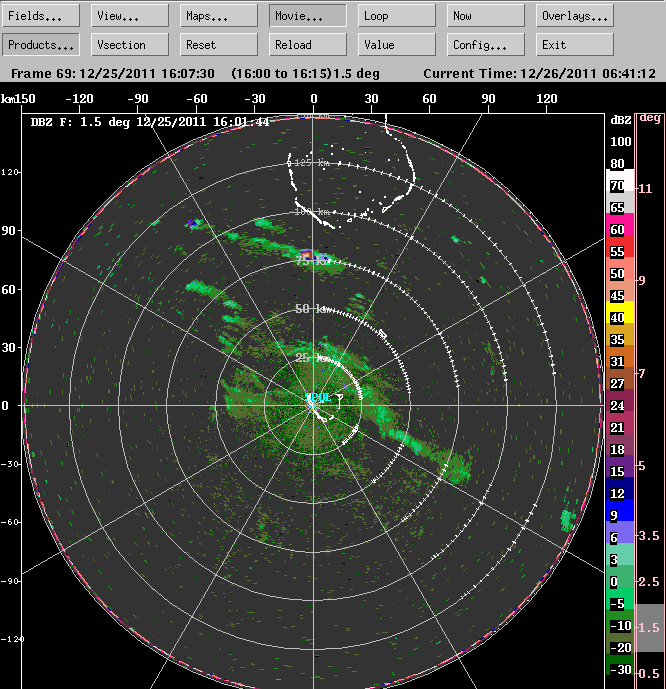The width and height of the screenshot is (666, 689).
Task: Click the dBZ color scale header
Action: tap(621, 120)
